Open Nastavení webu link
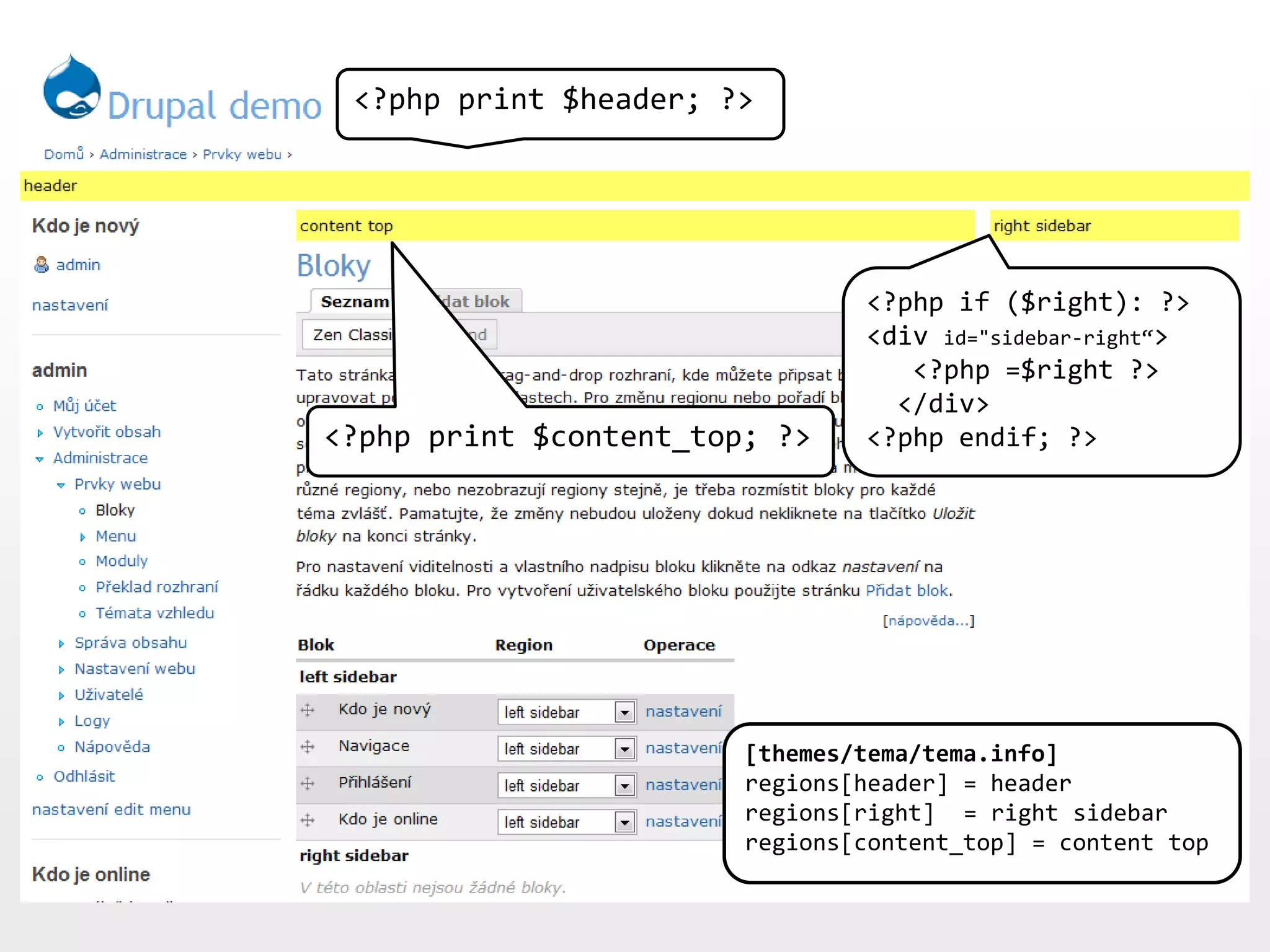Screen dimensions: 1270x952 click(x=135, y=669)
